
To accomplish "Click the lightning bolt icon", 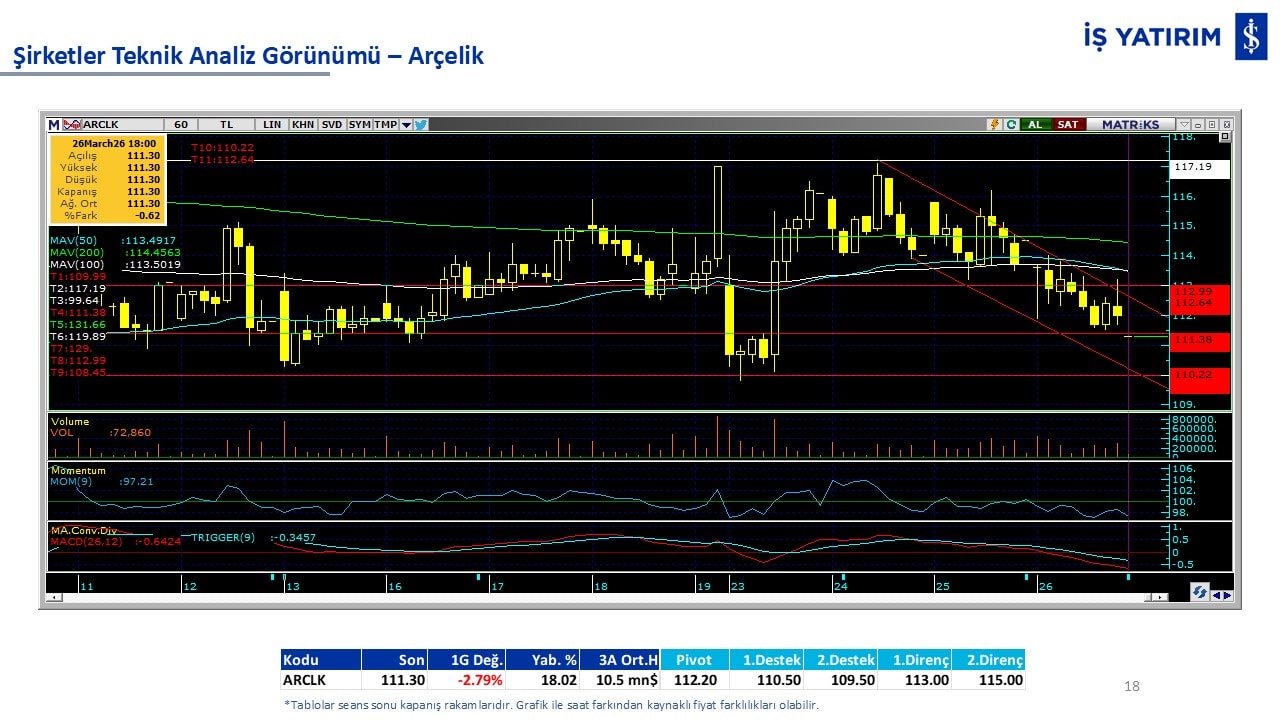I will point(995,125).
